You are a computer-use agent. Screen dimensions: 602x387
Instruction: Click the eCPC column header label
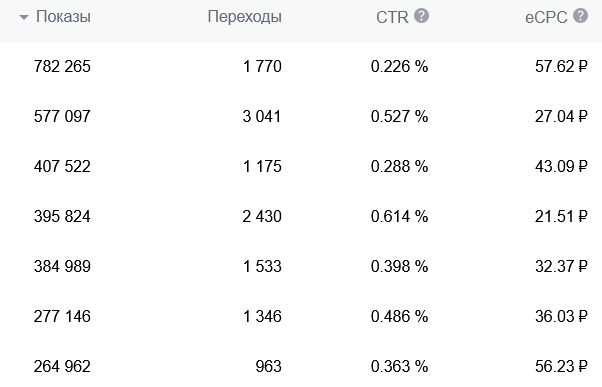[x=546, y=17]
